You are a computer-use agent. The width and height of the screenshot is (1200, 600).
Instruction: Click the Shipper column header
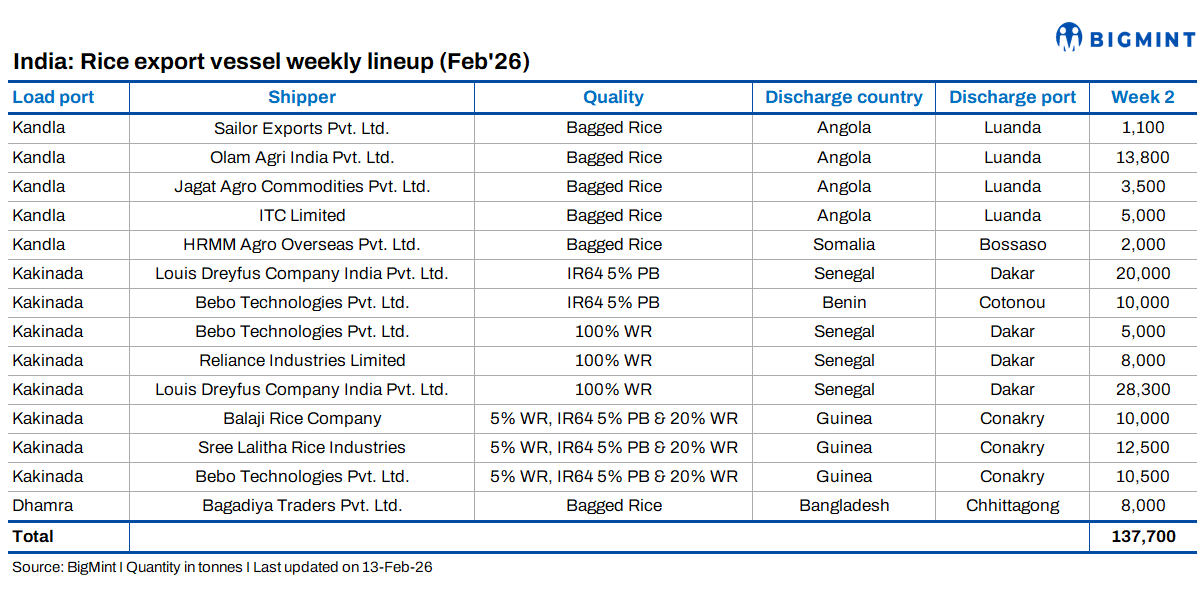(x=302, y=97)
